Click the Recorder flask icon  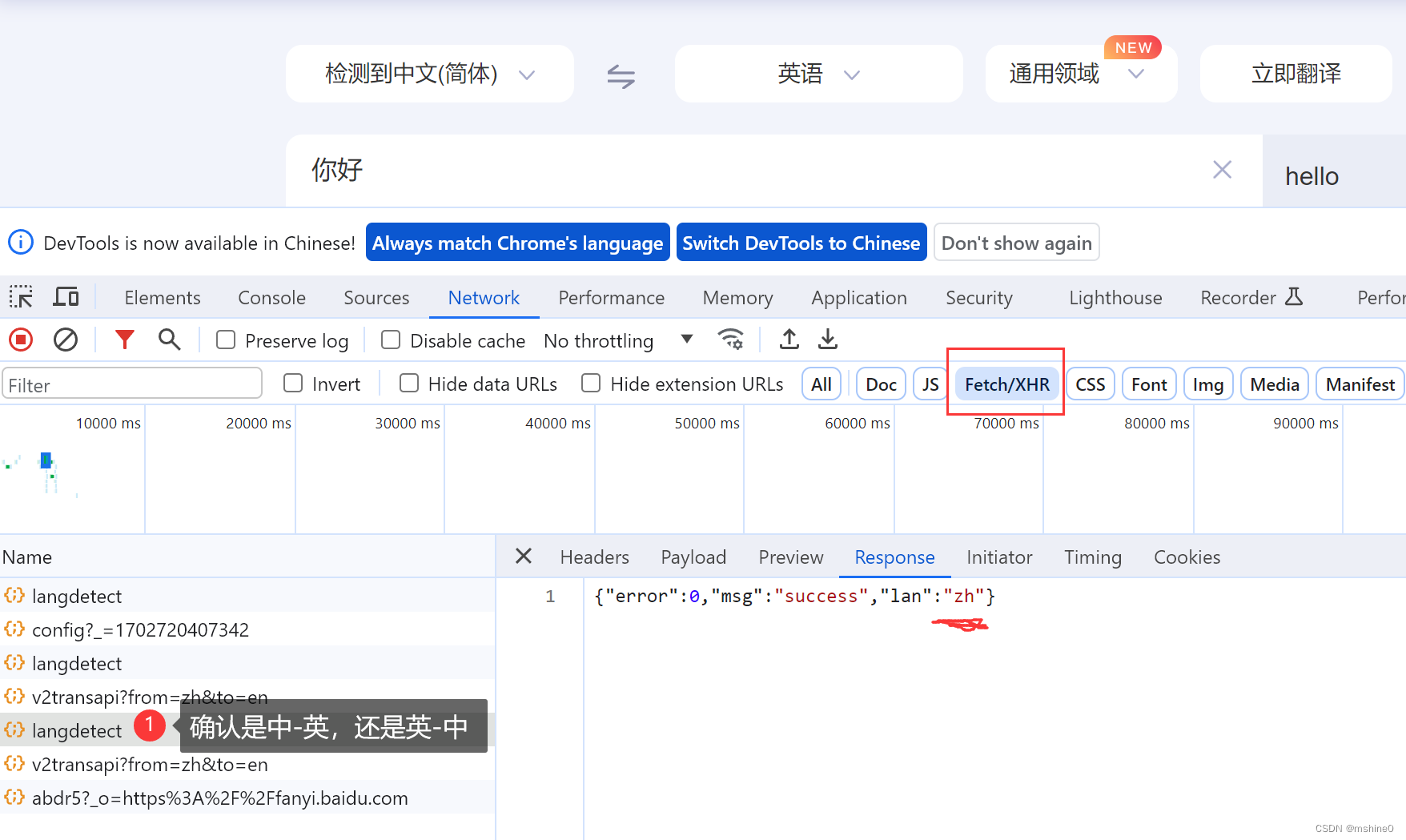coord(1294,297)
